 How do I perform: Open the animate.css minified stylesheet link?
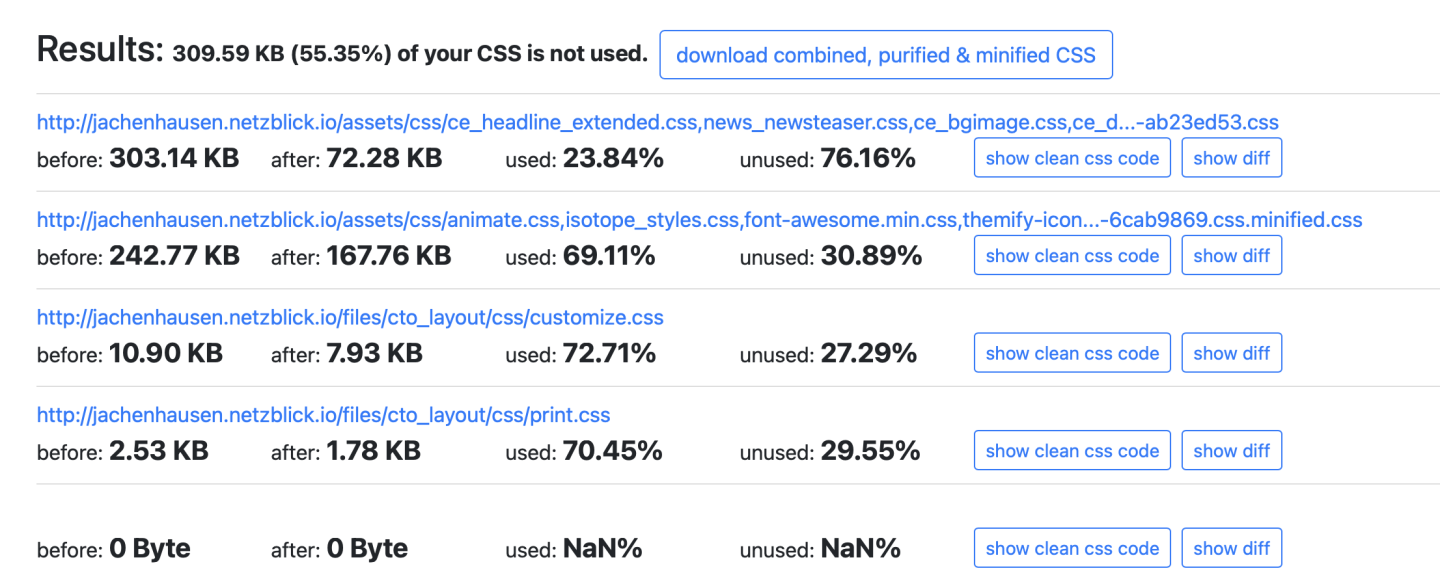699,220
